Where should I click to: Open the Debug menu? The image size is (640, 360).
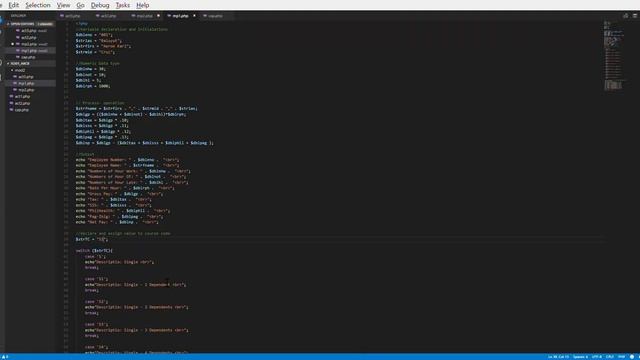100,5
